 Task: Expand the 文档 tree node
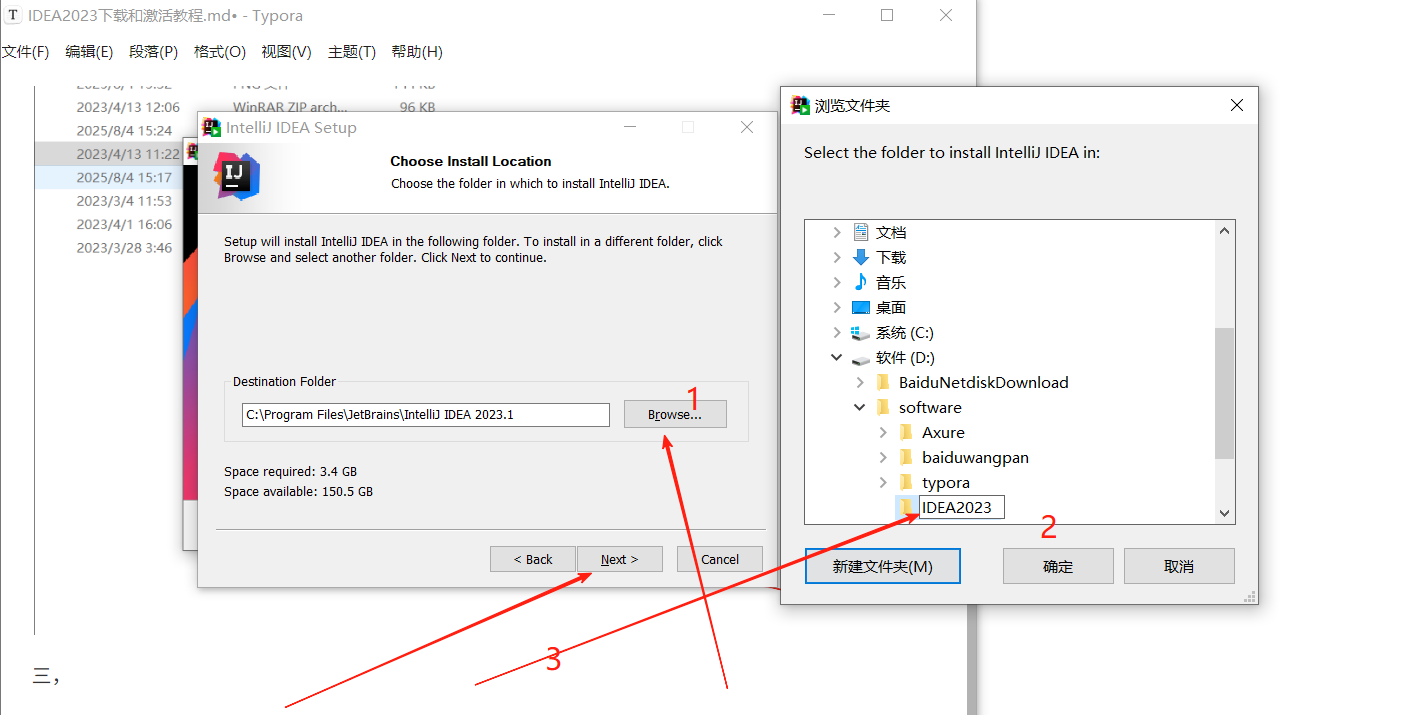pos(837,232)
